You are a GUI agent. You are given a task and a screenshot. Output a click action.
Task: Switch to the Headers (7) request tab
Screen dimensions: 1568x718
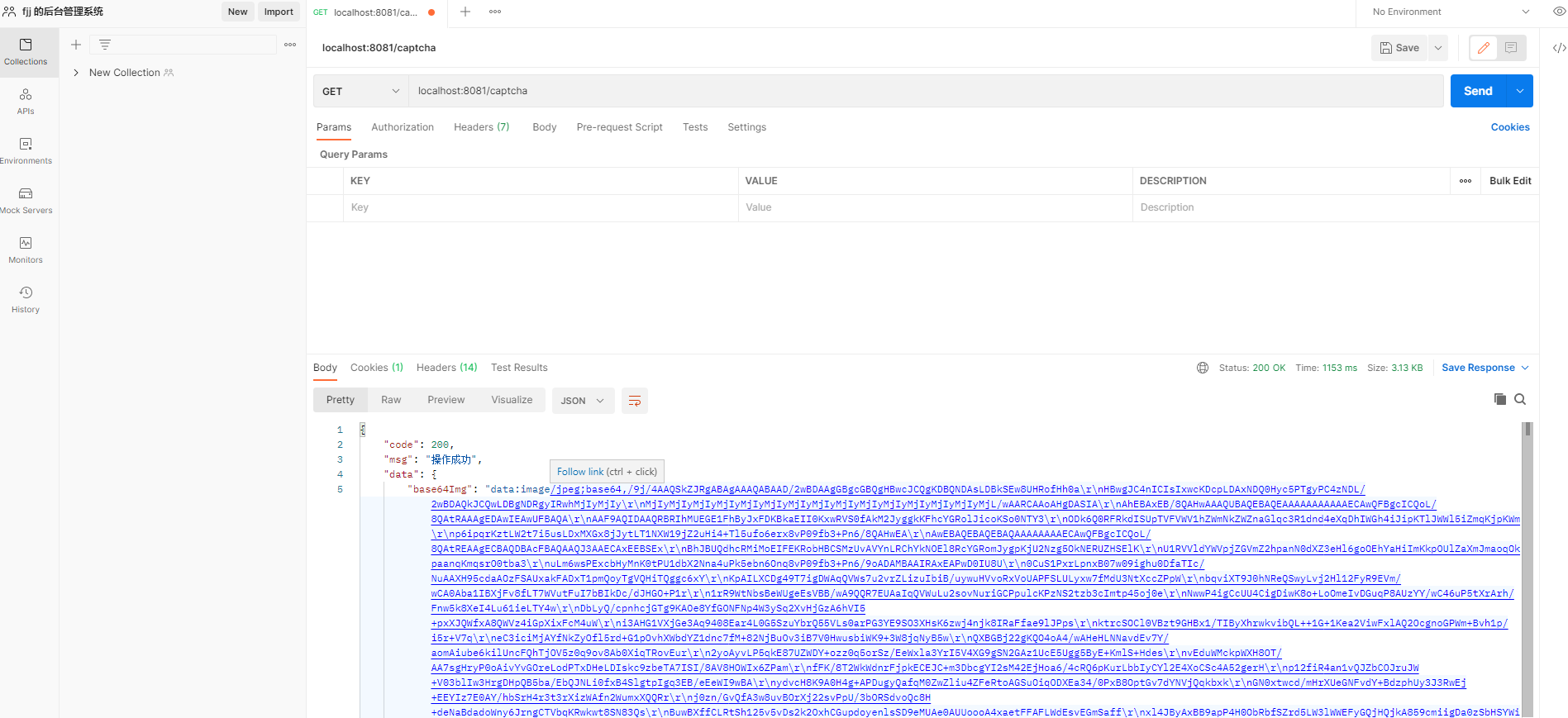tap(482, 127)
